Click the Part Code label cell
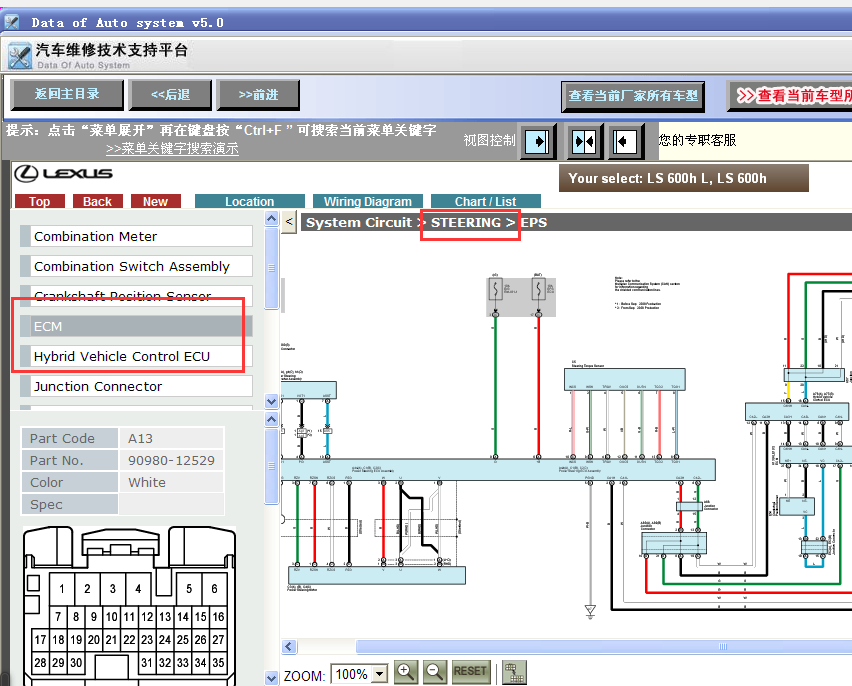Screen dimensions: 852x686 point(70,438)
